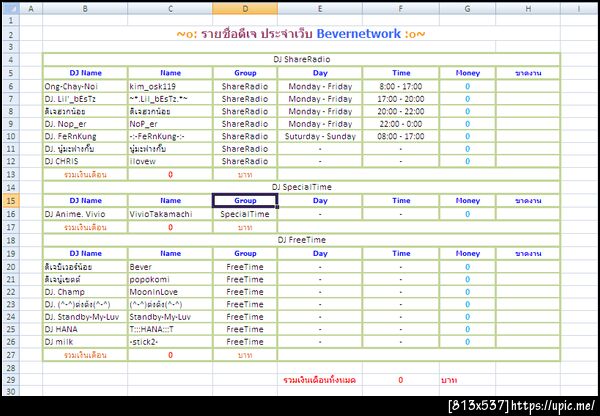Select the 'DJ. Lil'_bEsTz' cell
The height and width of the screenshot is (416, 600).
(85, 99)
